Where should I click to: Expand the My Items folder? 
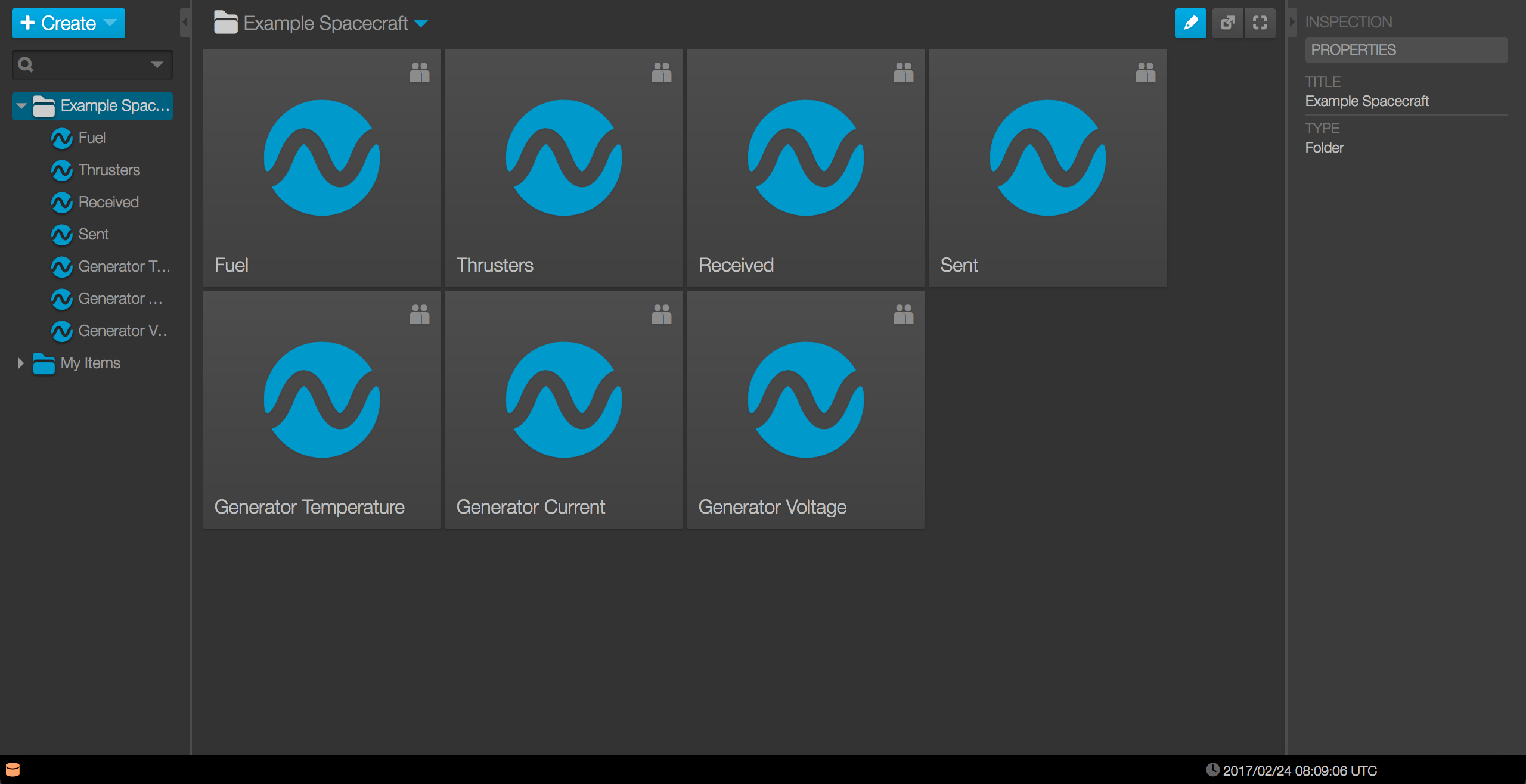tap(21, 363)
